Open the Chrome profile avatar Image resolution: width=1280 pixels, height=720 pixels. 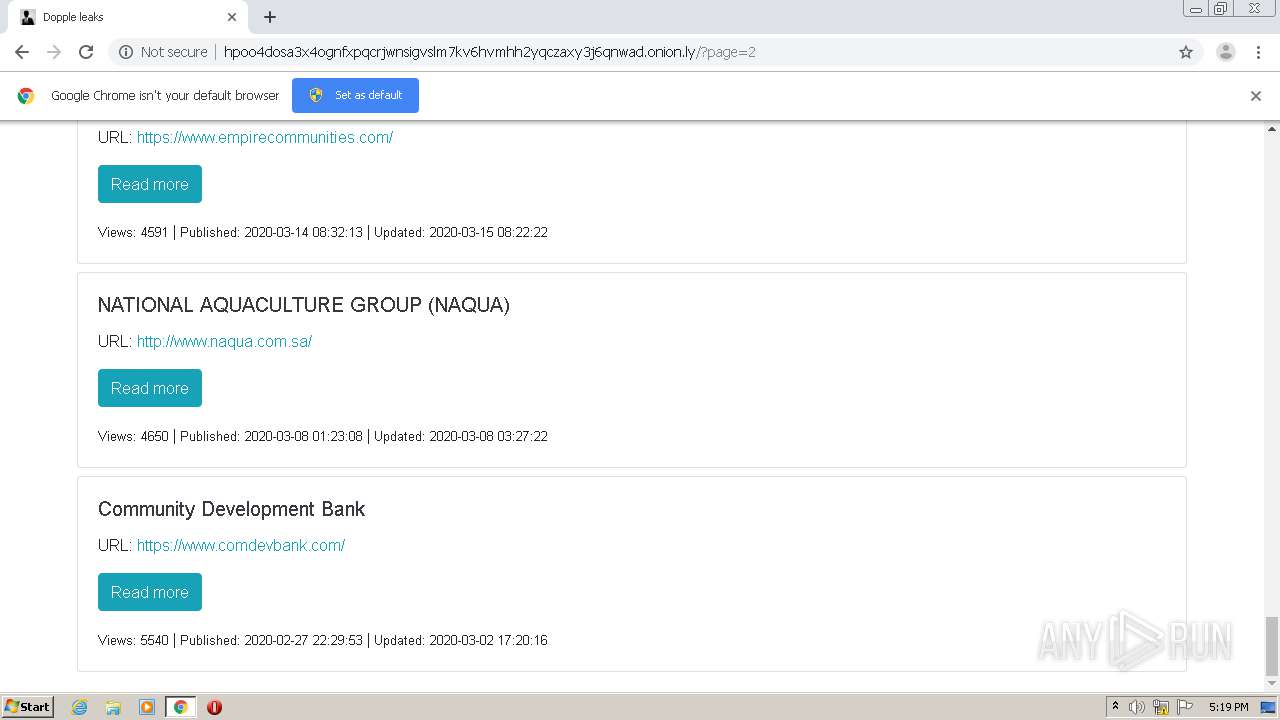tap(1226, 52)
